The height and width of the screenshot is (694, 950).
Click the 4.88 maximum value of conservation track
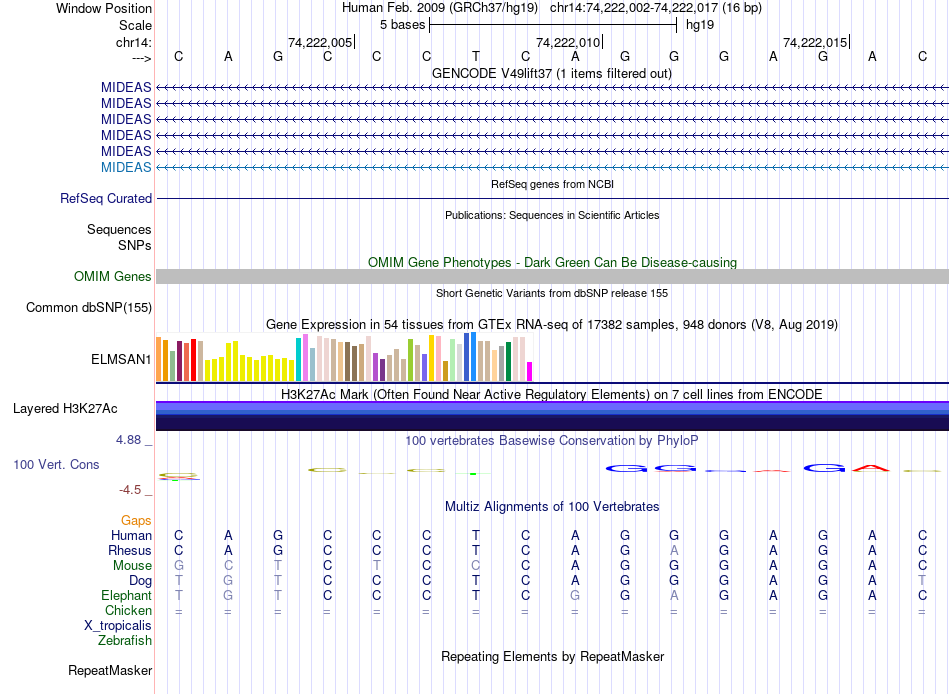click(x=128, y=440)
